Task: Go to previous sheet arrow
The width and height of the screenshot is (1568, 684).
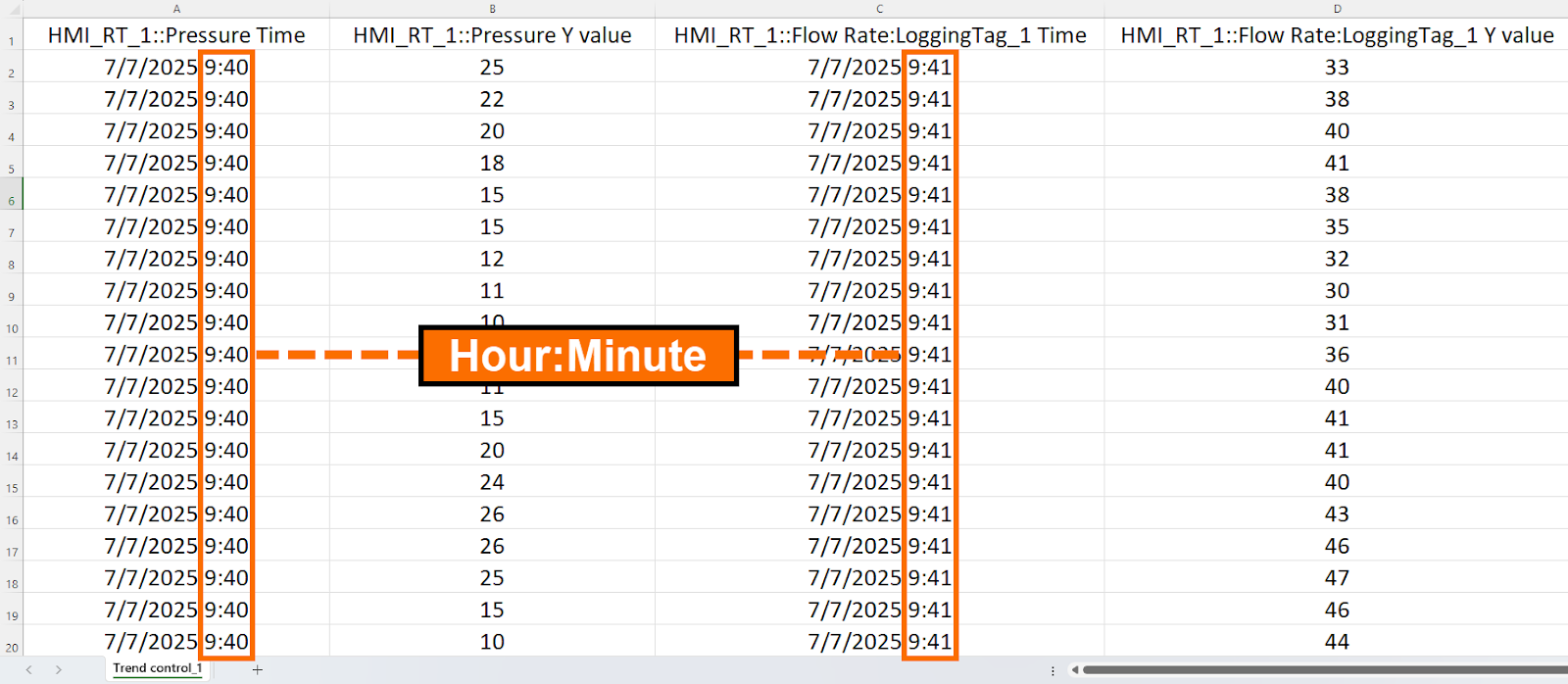Action: click(29, 670)
